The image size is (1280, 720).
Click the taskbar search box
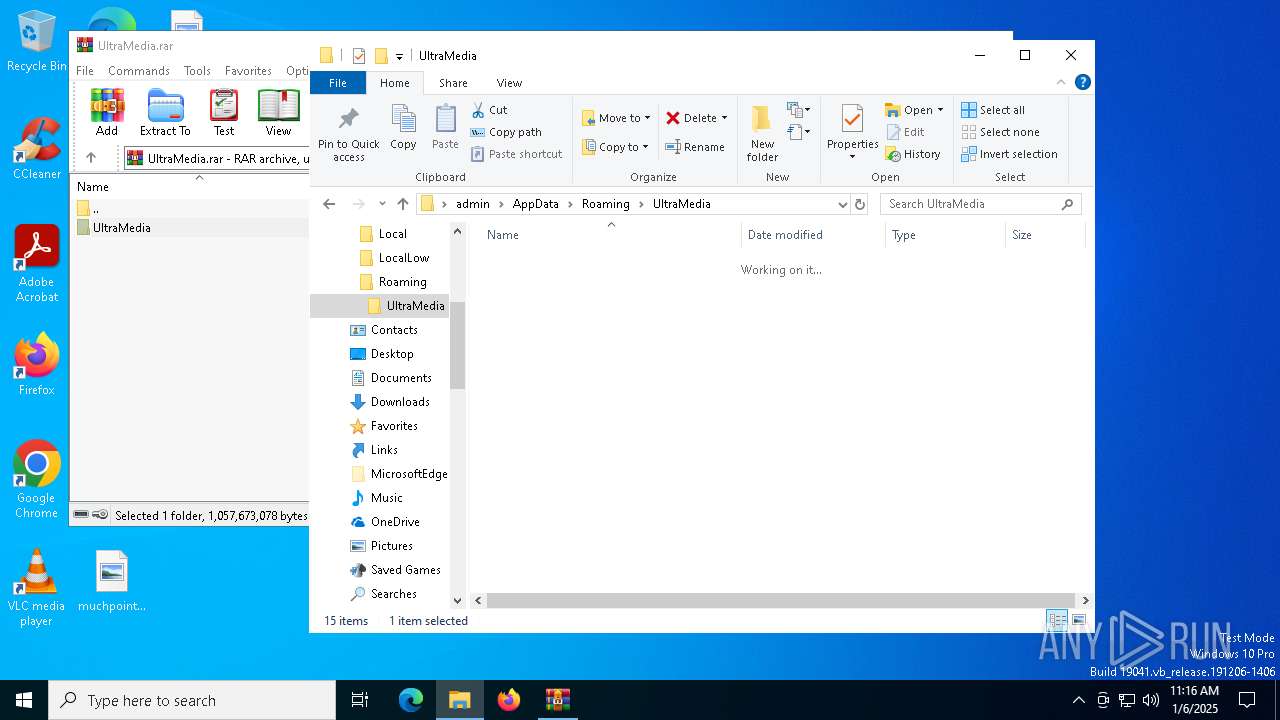pos(192,700)
